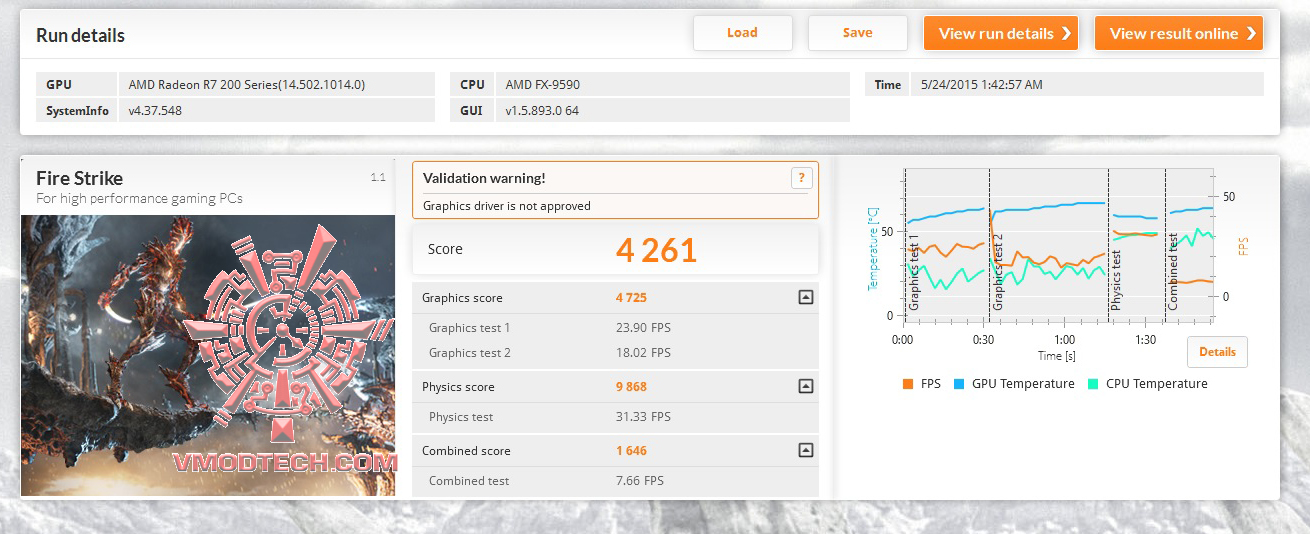Click the Validation warning! heading
Image resolution: width=1310 pixels, height=534 pixels.
point(484,178)
